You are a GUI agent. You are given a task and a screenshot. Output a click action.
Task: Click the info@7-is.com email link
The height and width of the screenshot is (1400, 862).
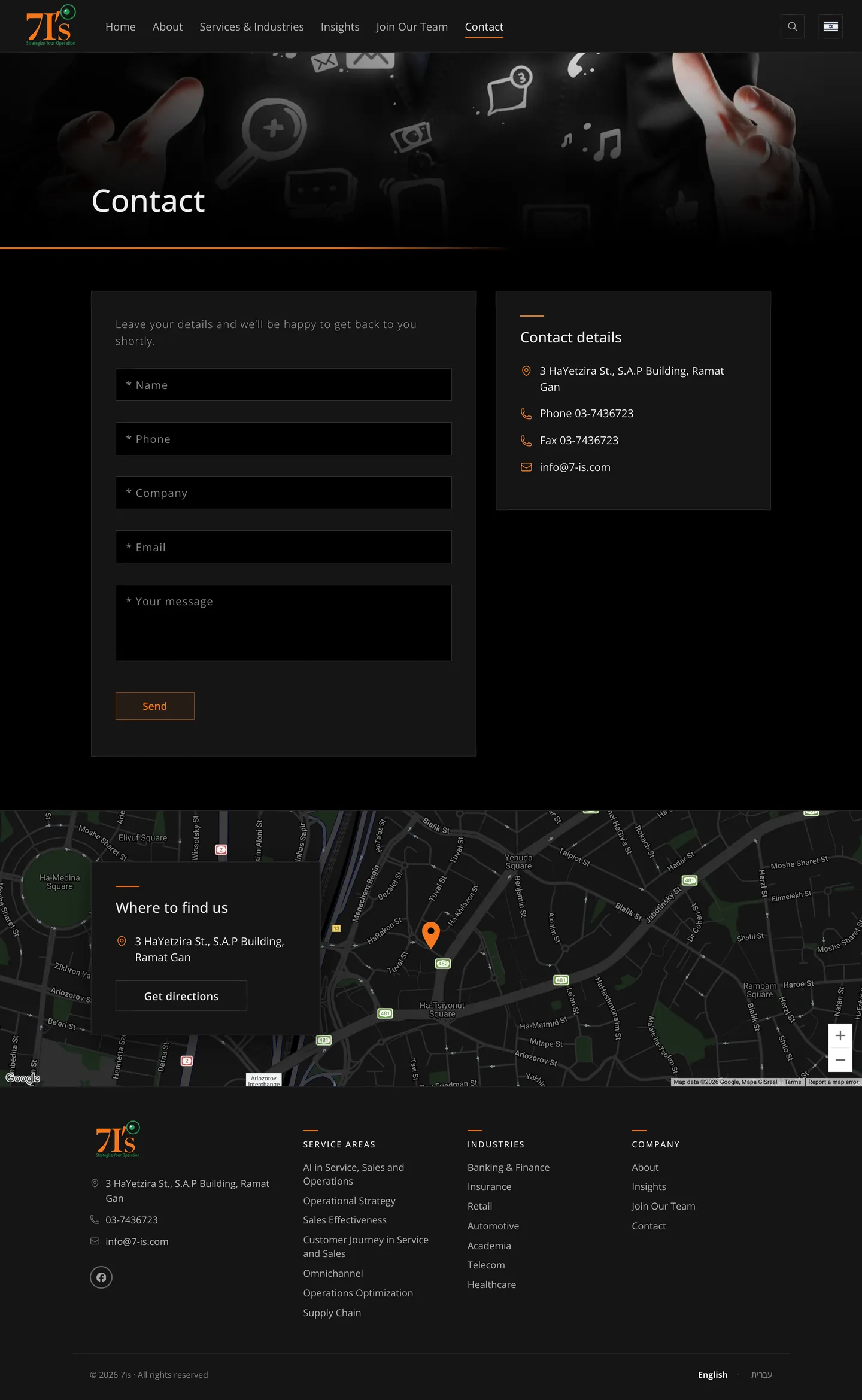coord(575,467)
